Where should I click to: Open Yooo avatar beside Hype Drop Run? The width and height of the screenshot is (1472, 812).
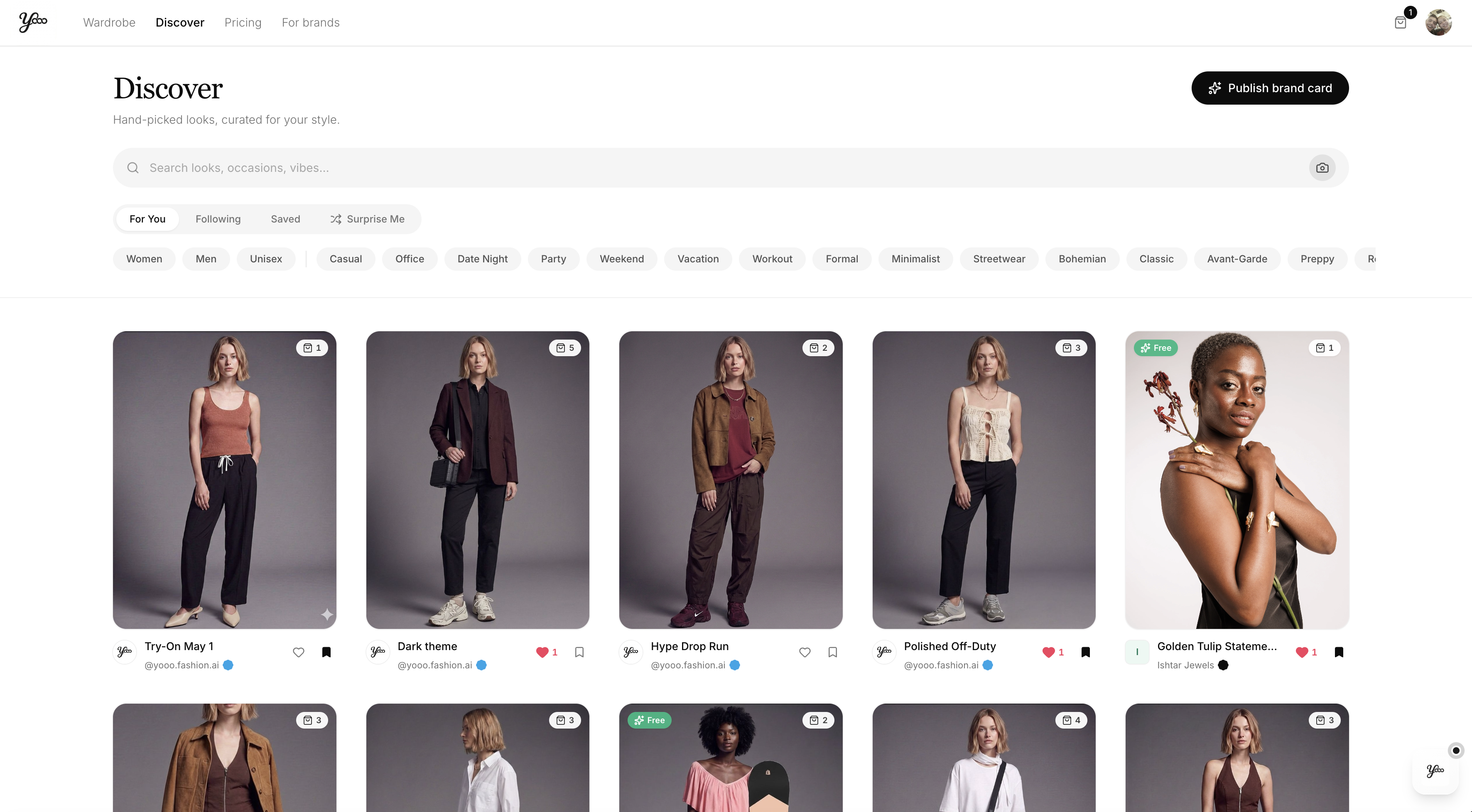point(631,651)
